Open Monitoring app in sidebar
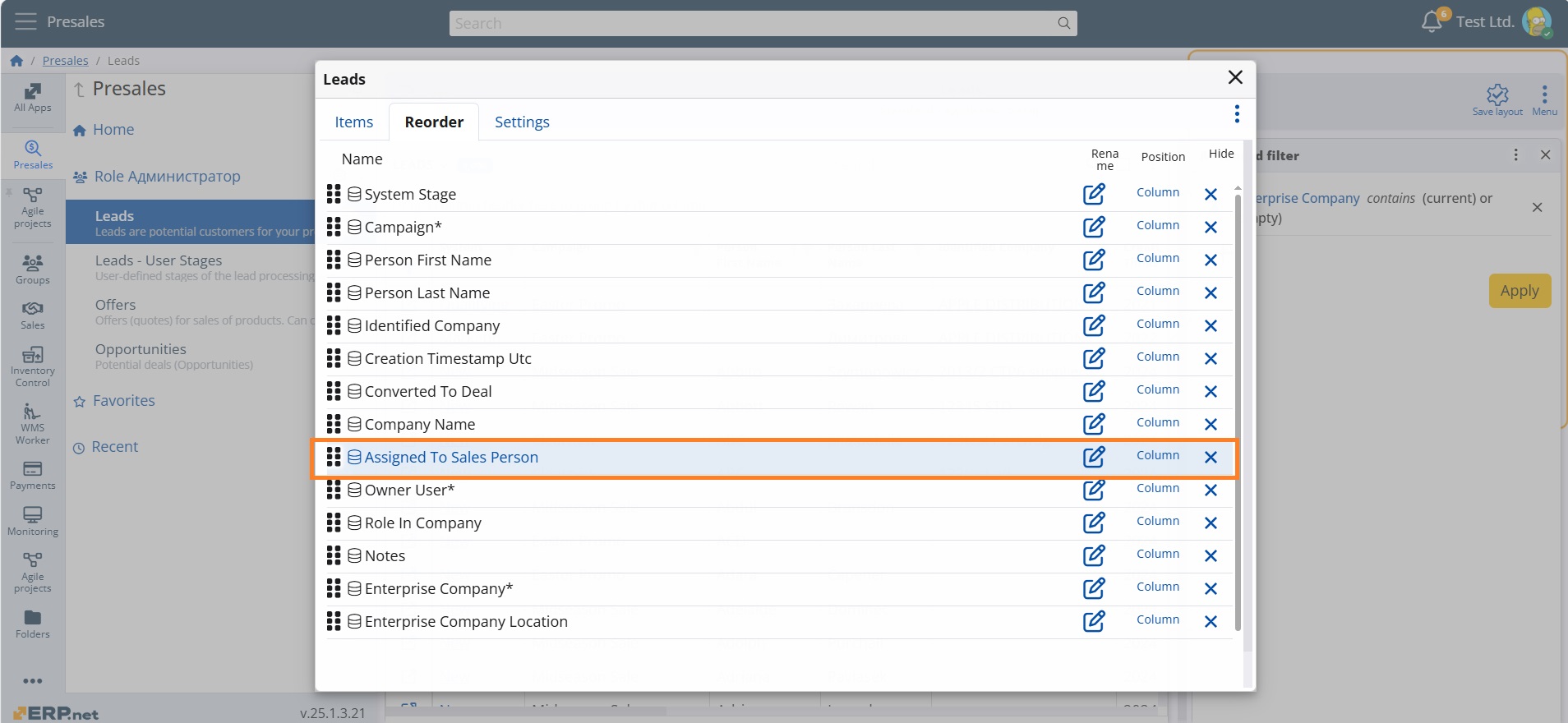The height and width of the screenshot is (723, 1568). (33, 522)
